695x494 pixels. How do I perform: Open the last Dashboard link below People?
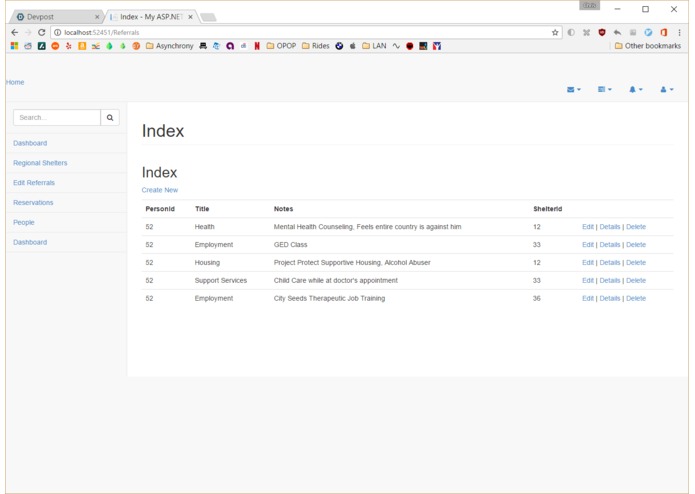coord(30,242)
